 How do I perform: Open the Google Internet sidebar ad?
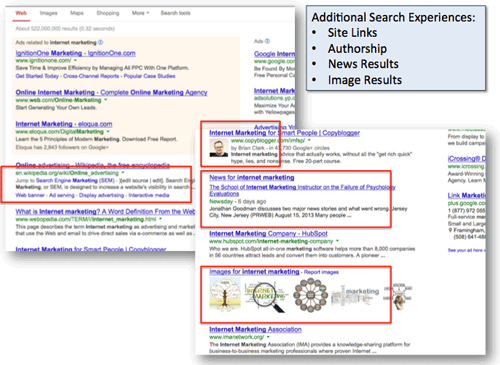pyautogui.click(x=274, y=54)
